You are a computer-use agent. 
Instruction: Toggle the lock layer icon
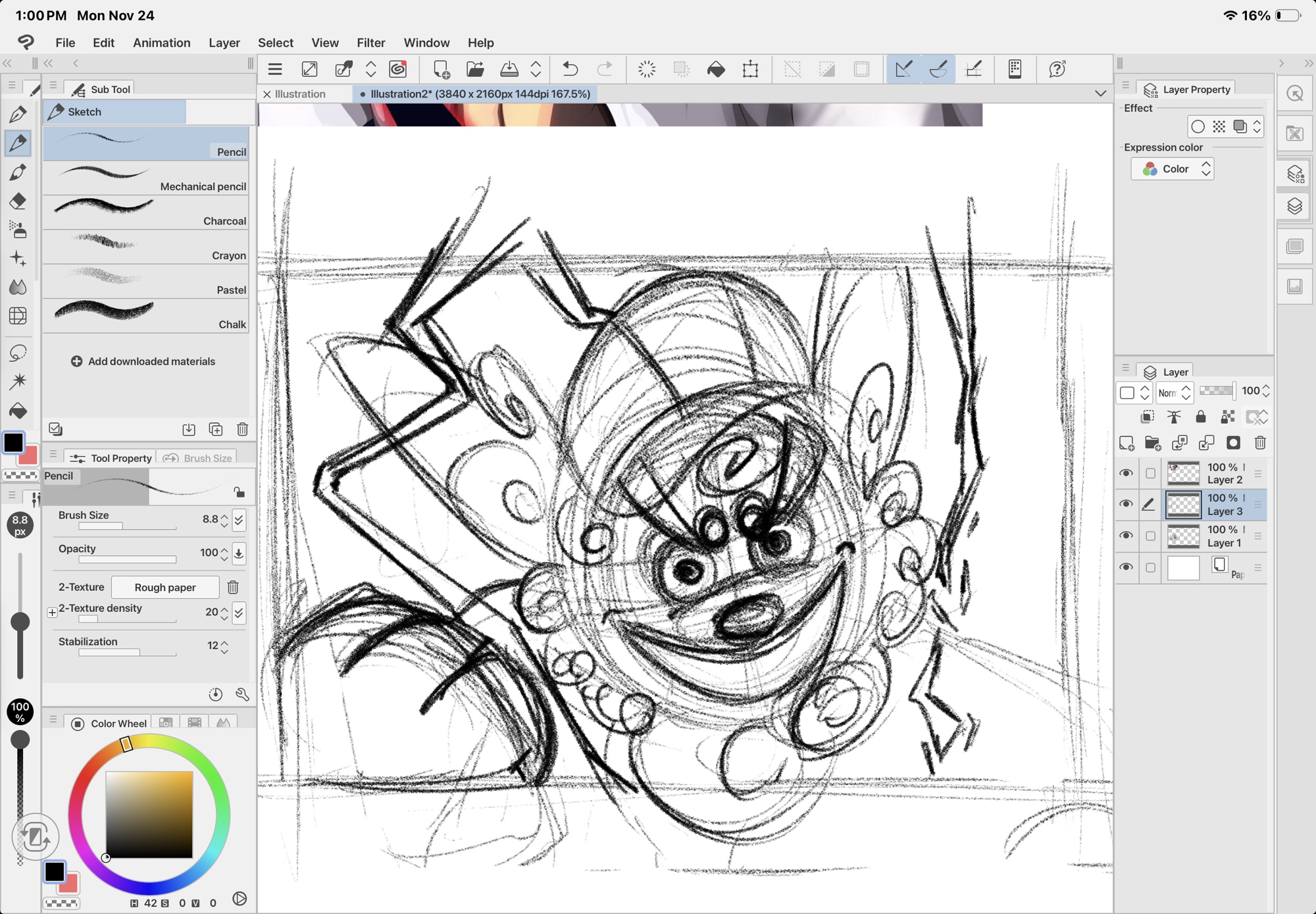pos(1201,417)
